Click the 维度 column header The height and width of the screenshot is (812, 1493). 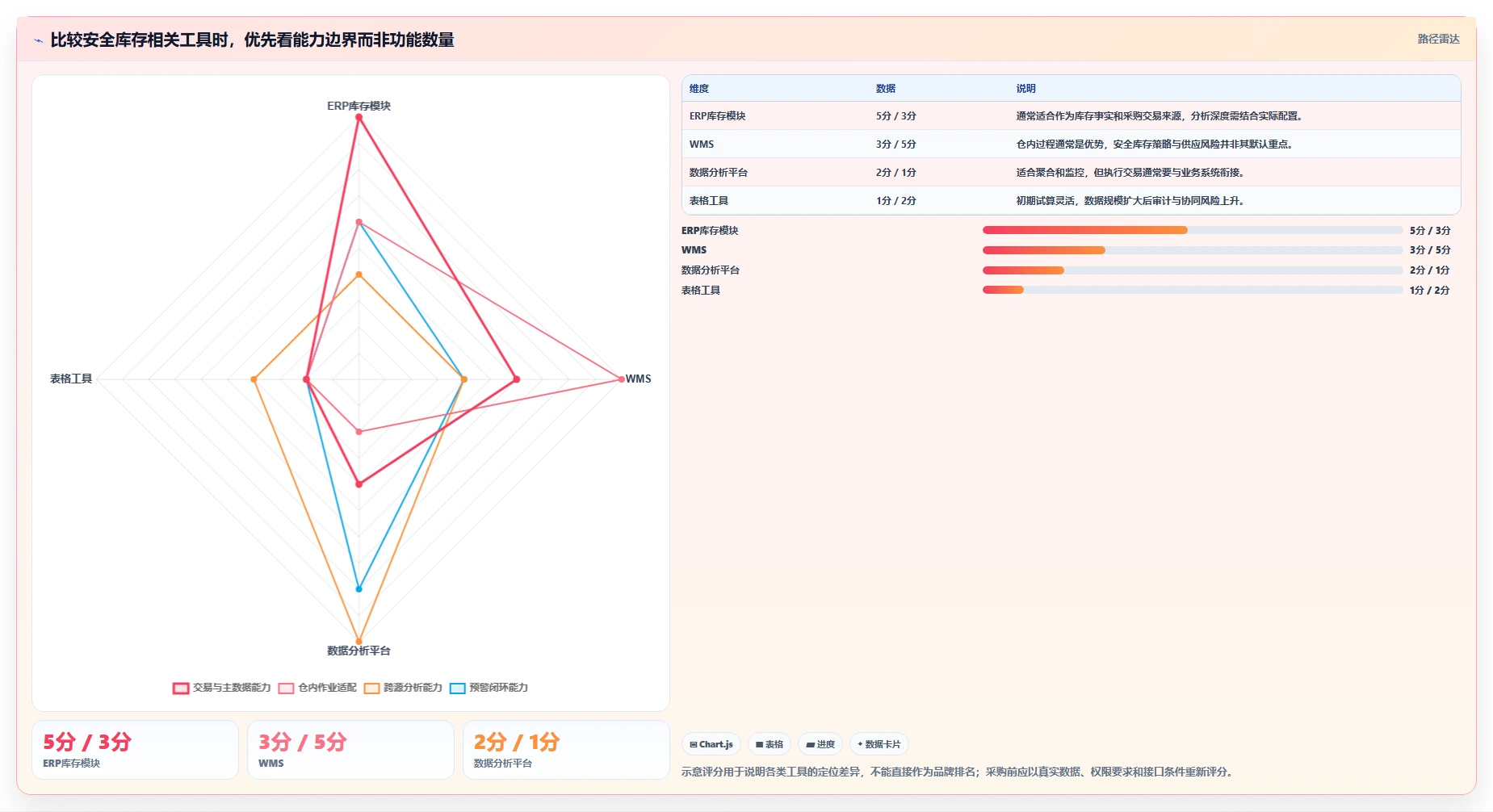[x=699, y=89]
